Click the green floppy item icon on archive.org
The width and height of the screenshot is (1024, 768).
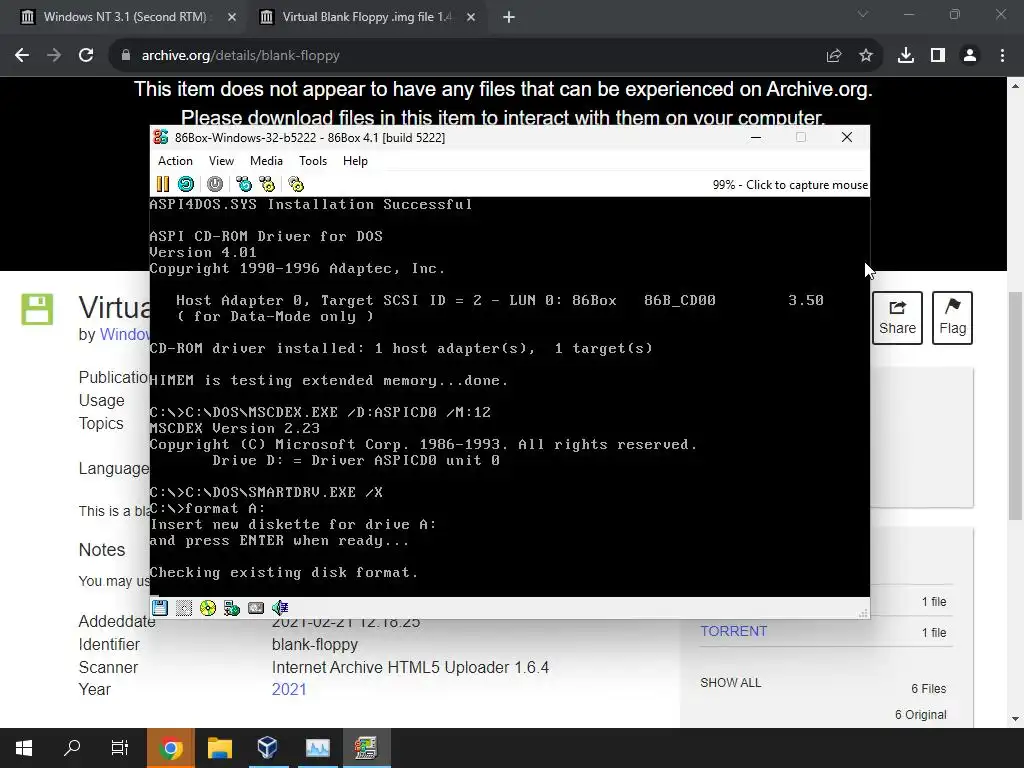(x=37, y=309)
